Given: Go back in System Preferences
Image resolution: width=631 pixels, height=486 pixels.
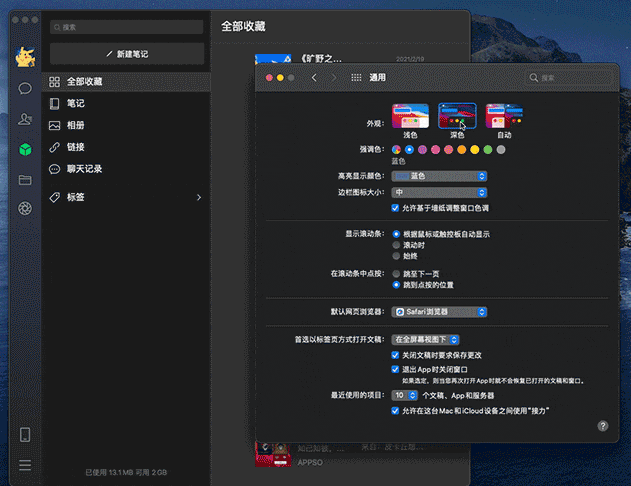Looking at the screenshot, I should [314, 78].
